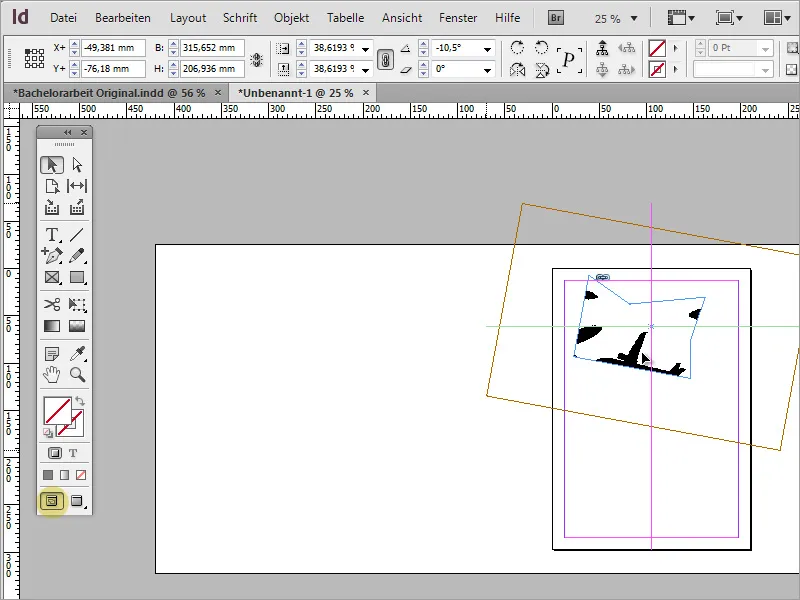The height and width of the screenshot is (600, 800).
Task: Pick the Scissors tool
Action: 52,304
